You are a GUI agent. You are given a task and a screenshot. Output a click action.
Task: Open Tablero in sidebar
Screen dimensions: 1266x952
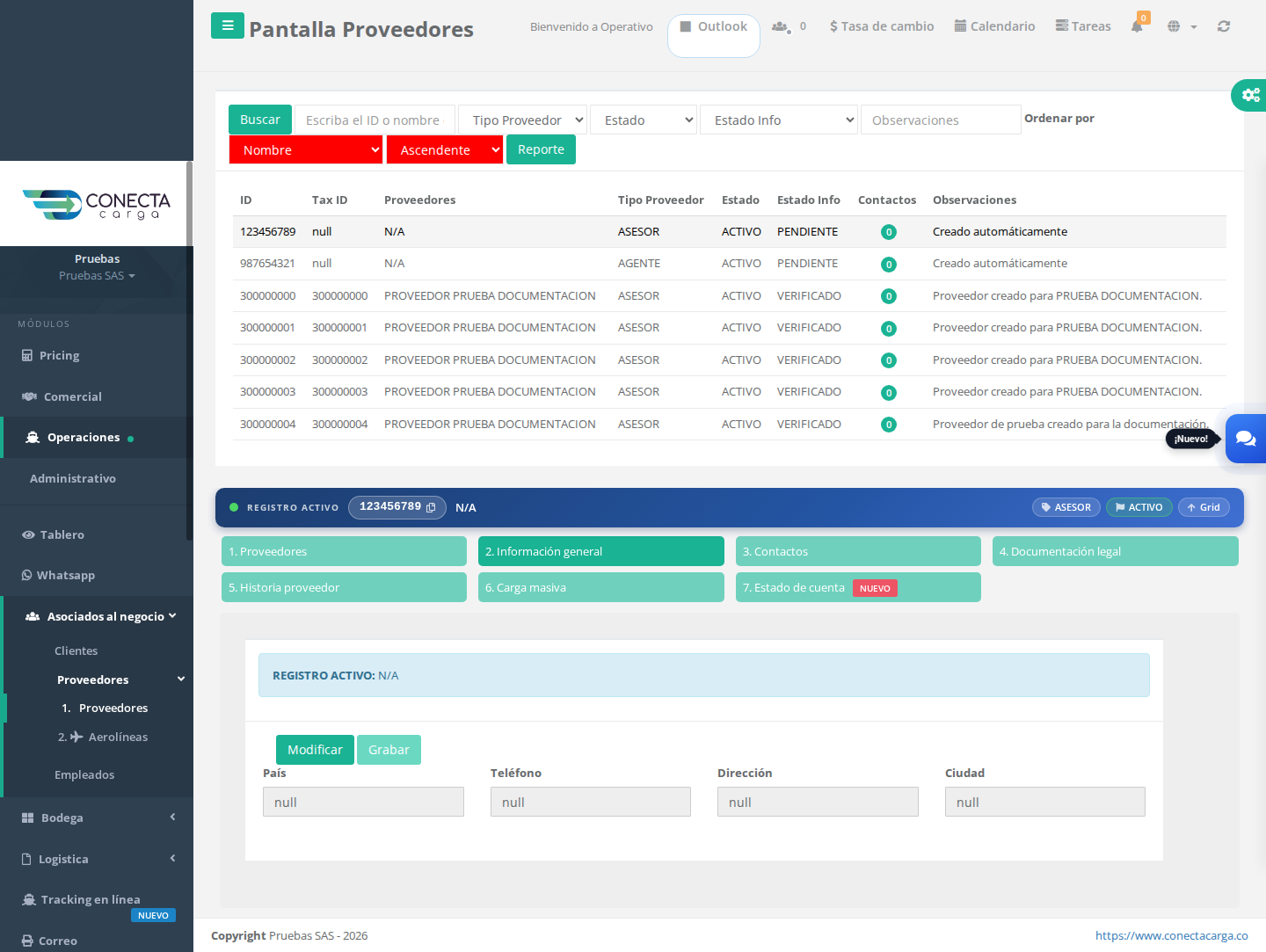[53, 534]
